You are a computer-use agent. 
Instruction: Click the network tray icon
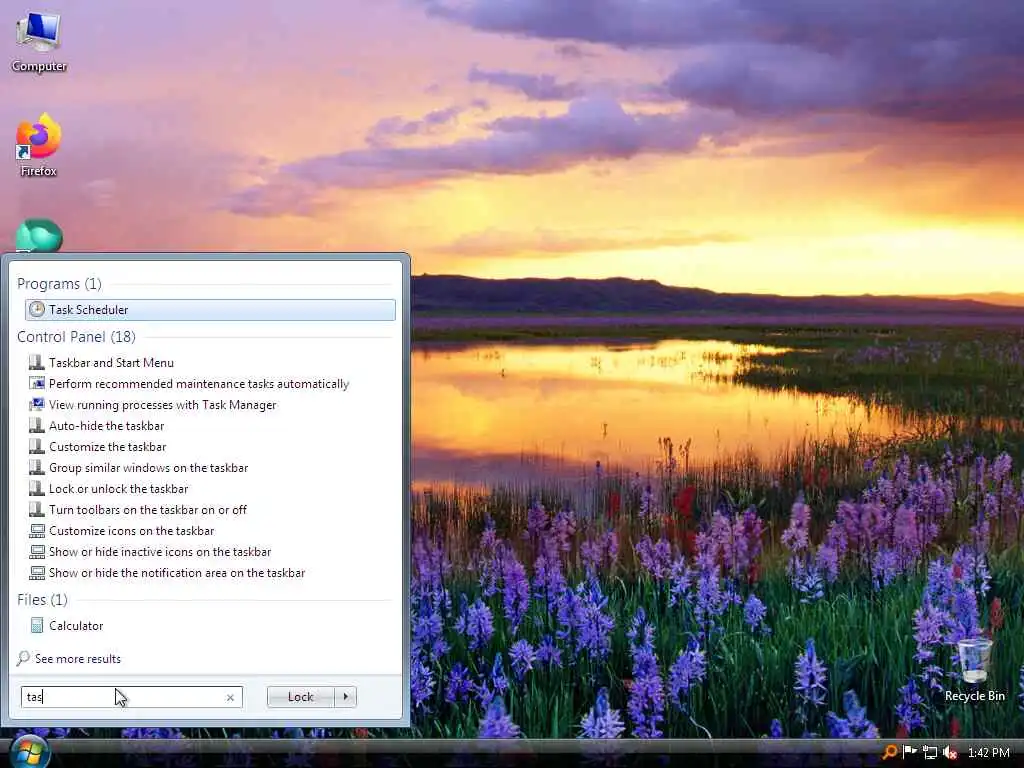point(930,753)
